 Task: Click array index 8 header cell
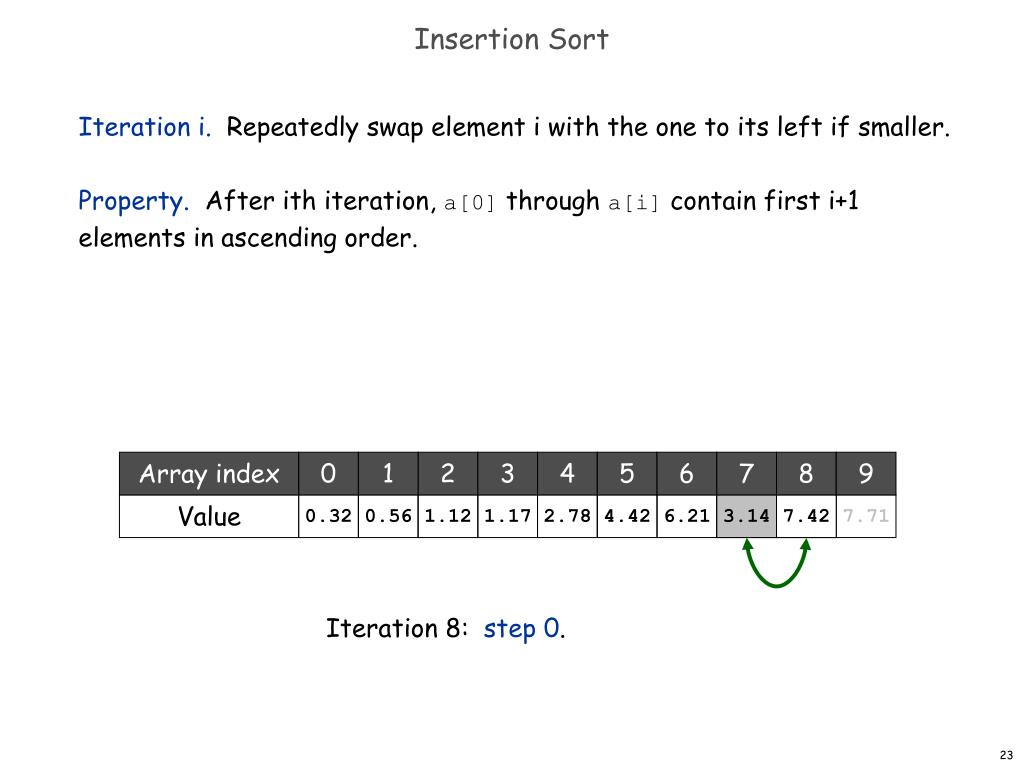tap(807, 473)
